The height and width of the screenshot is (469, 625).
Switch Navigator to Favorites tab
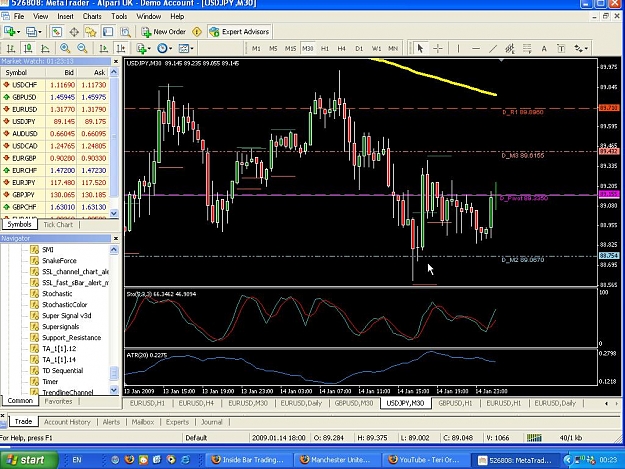click(x=58, y=401)
